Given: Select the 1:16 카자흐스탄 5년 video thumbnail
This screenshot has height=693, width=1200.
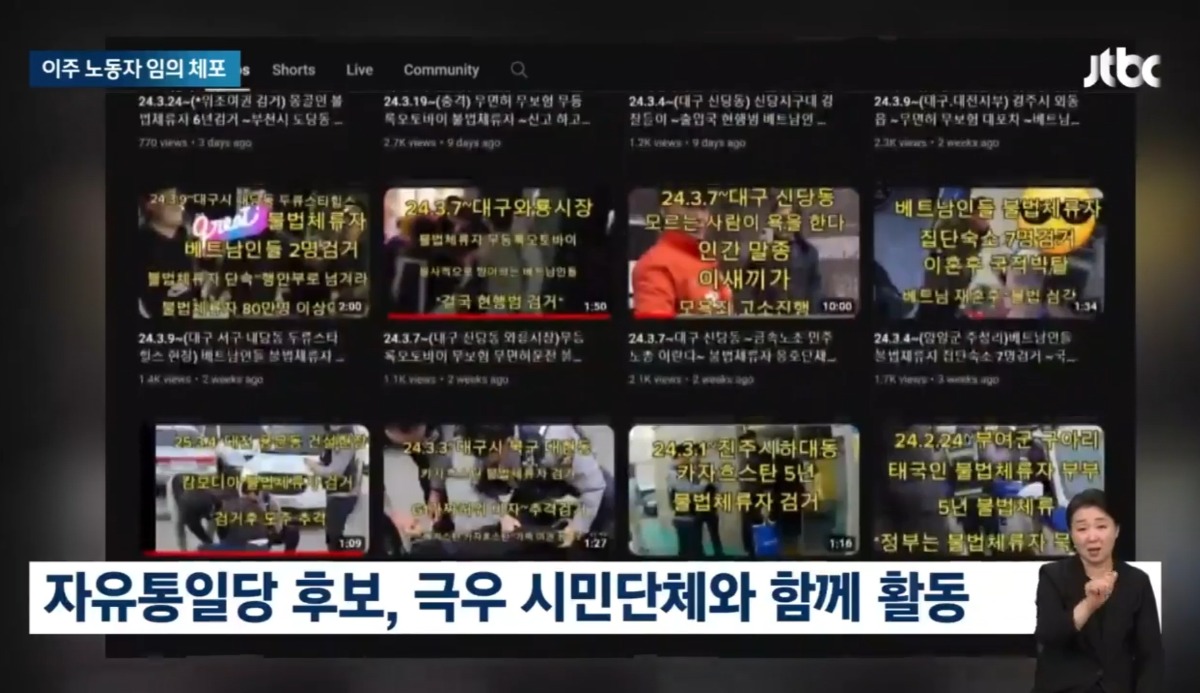Looking at the screenshot, I should pyautogui.click(x=743, y=489).
